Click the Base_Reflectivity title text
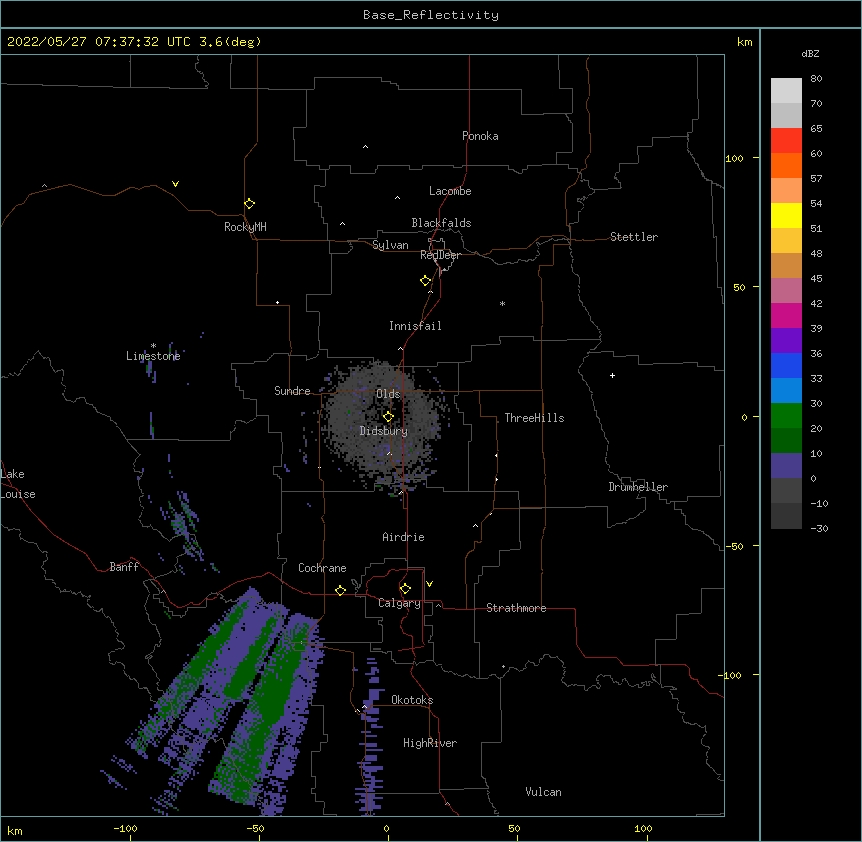 pos(431,15)
